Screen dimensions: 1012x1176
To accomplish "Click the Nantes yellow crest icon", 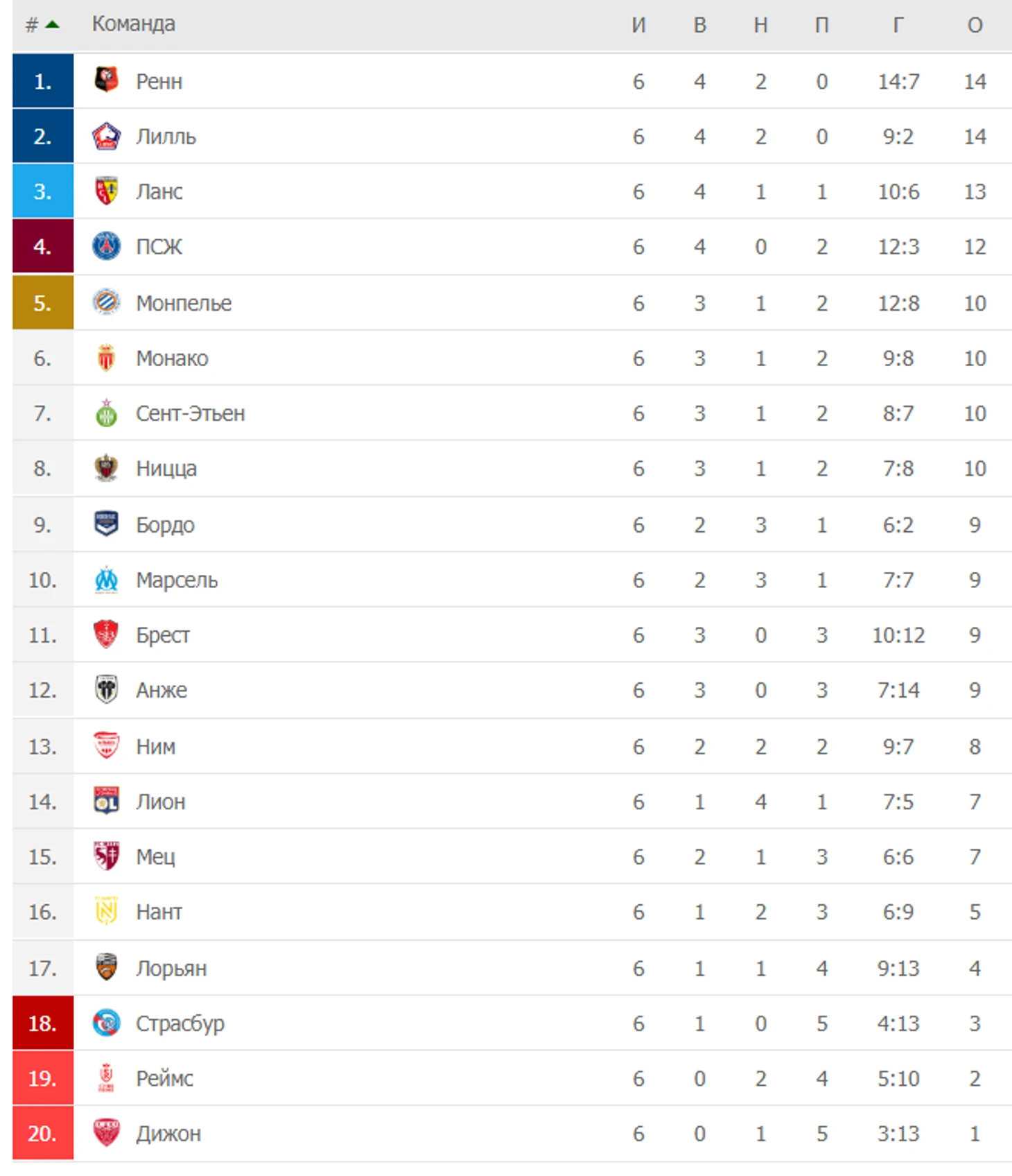I will [106, 911].
